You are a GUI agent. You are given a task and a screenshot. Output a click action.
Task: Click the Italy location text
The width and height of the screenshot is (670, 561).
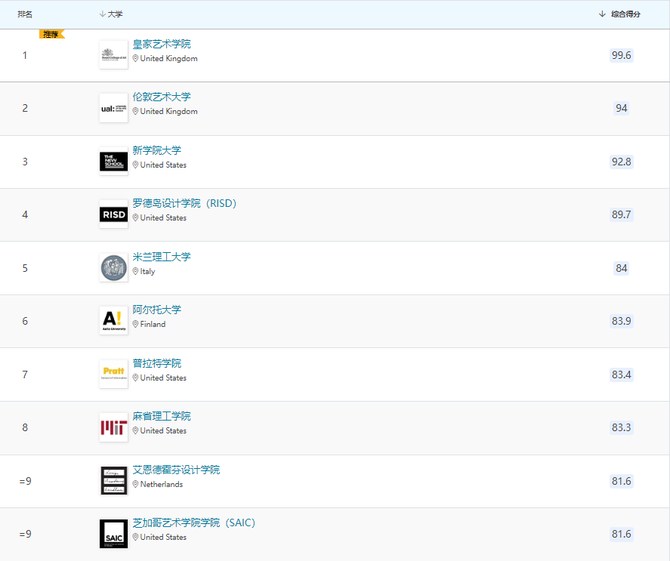coord(147,271)
